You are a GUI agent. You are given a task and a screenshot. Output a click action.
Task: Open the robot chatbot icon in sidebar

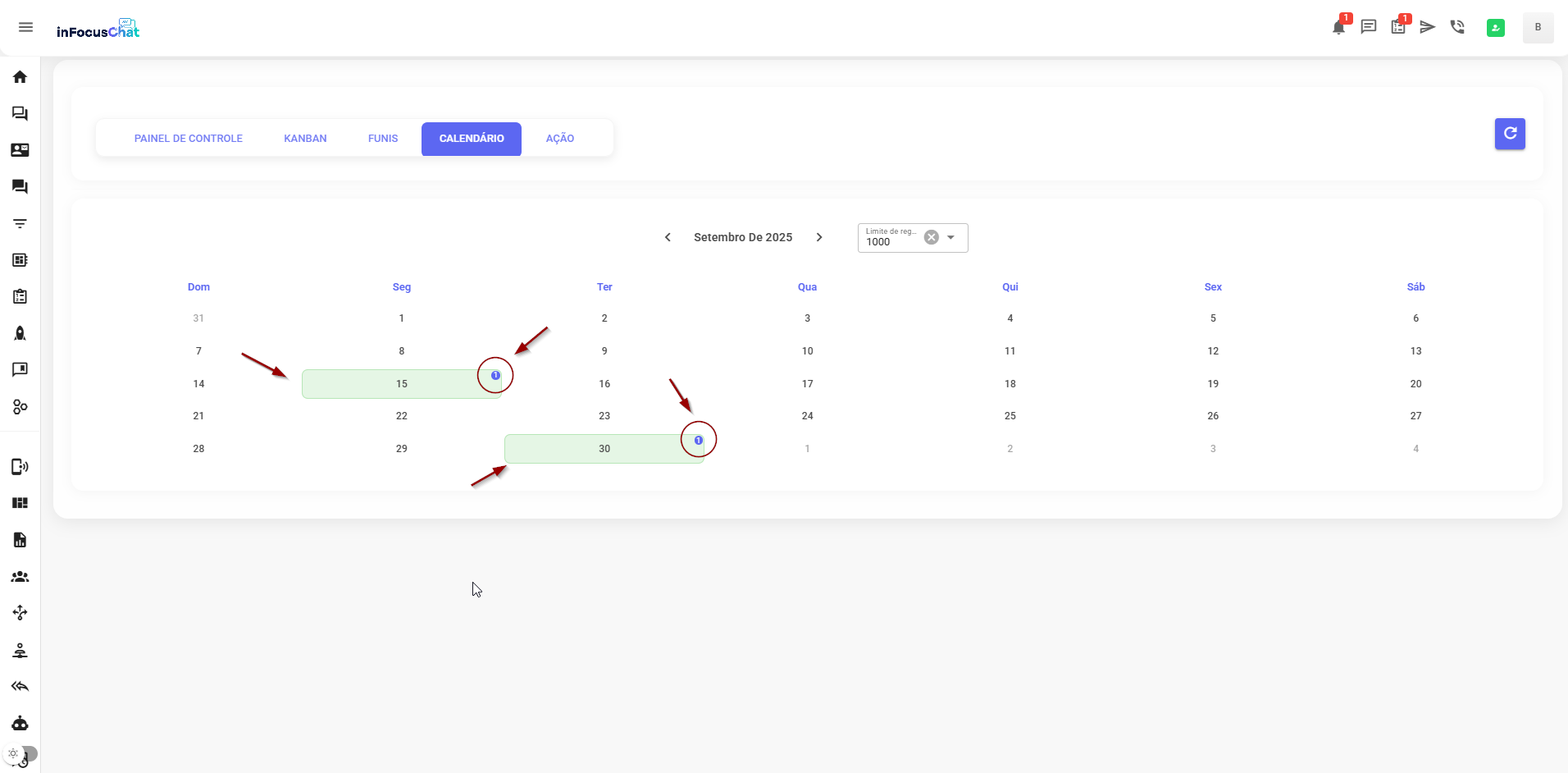20,723
